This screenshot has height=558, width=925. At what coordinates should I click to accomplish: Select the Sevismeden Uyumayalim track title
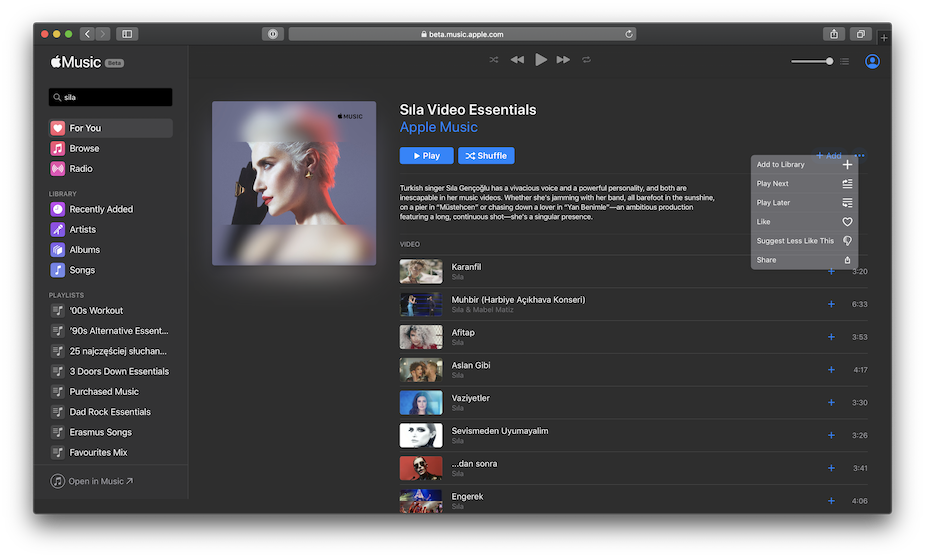point(500,431)
